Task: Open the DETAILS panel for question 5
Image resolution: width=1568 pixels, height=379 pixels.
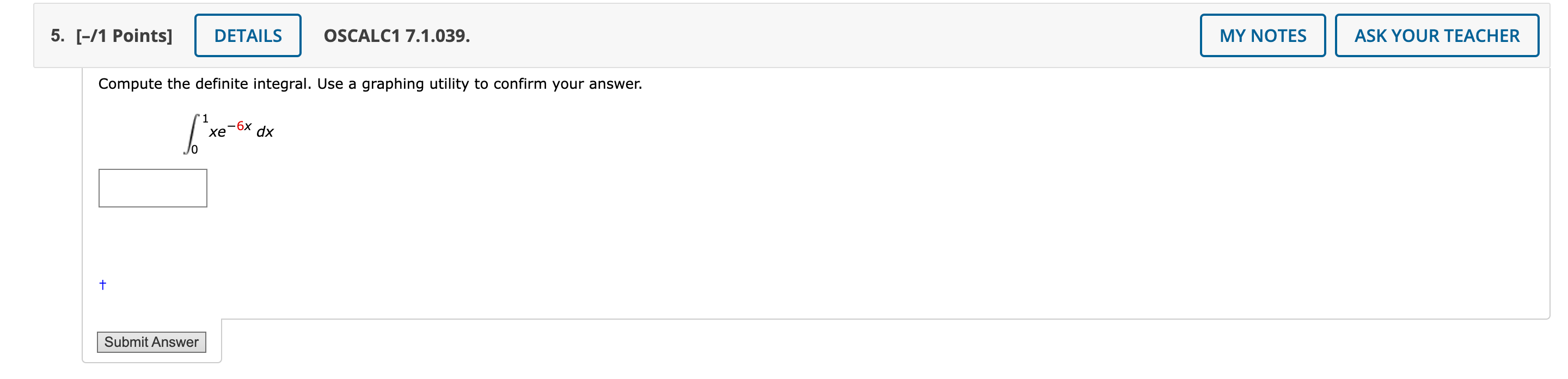Action: (x=247, y=35)
